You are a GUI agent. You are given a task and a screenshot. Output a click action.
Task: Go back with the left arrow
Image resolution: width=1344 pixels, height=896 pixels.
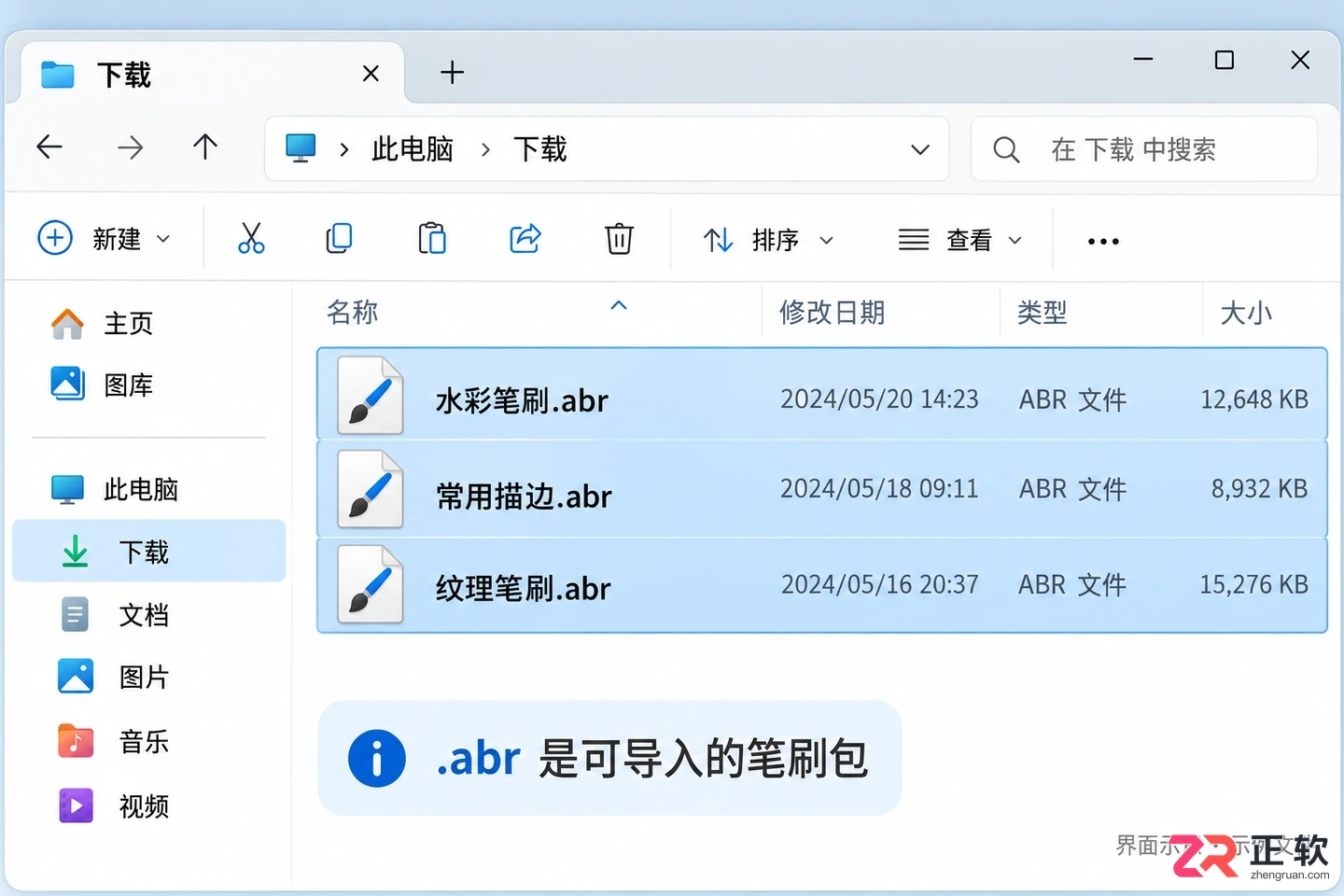pos(49,147)
